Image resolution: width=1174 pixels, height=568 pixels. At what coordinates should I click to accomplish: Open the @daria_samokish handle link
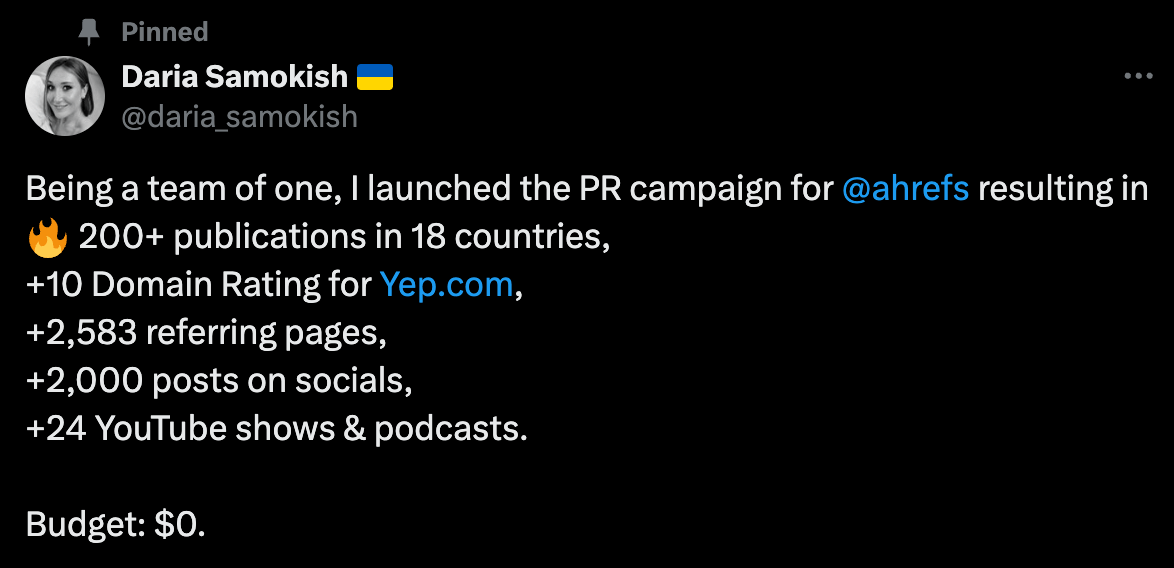pyautogui.click(x=239, y=116)
